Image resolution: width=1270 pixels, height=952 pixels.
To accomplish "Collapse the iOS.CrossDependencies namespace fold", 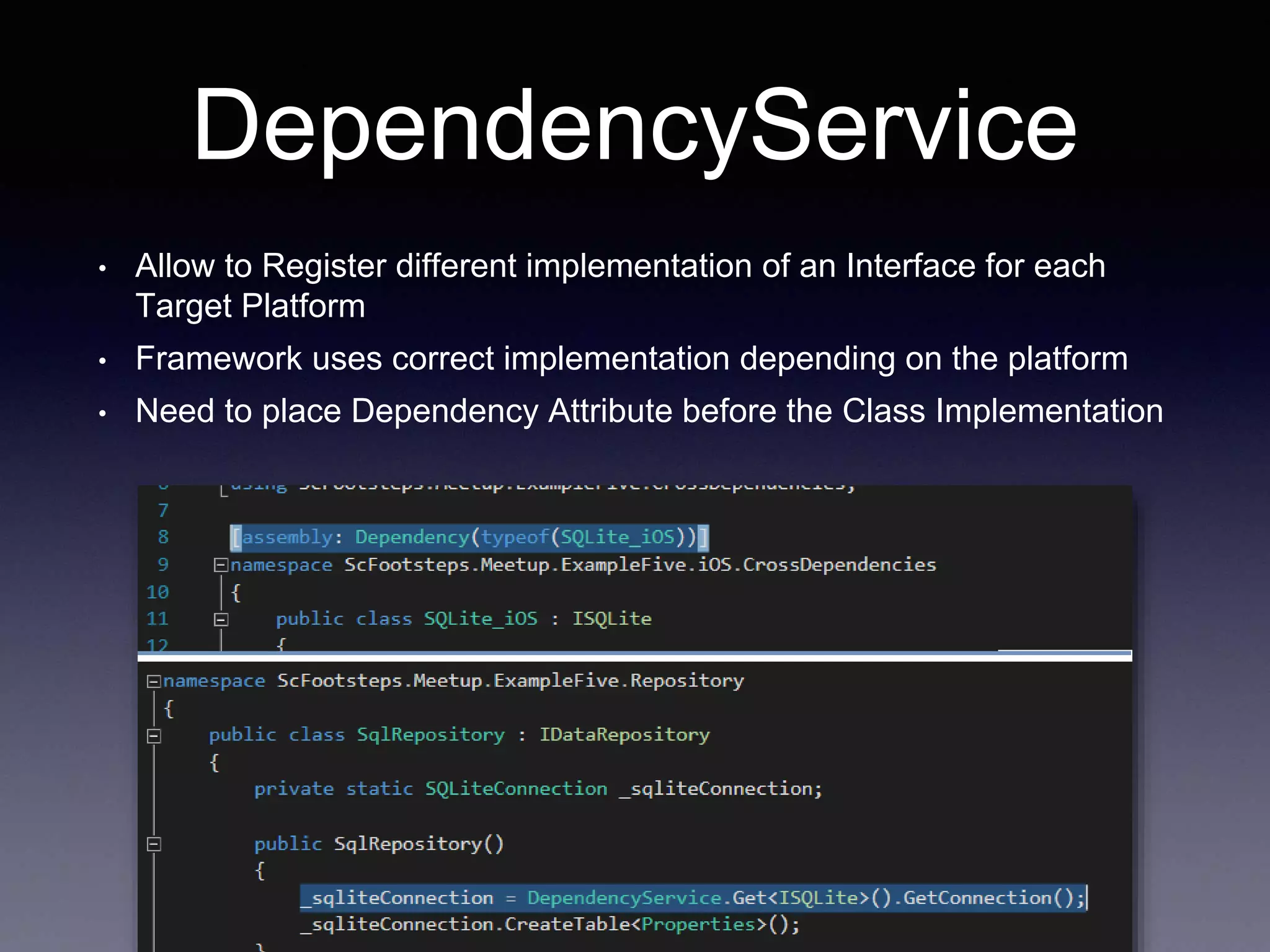I will click(220, 565).
